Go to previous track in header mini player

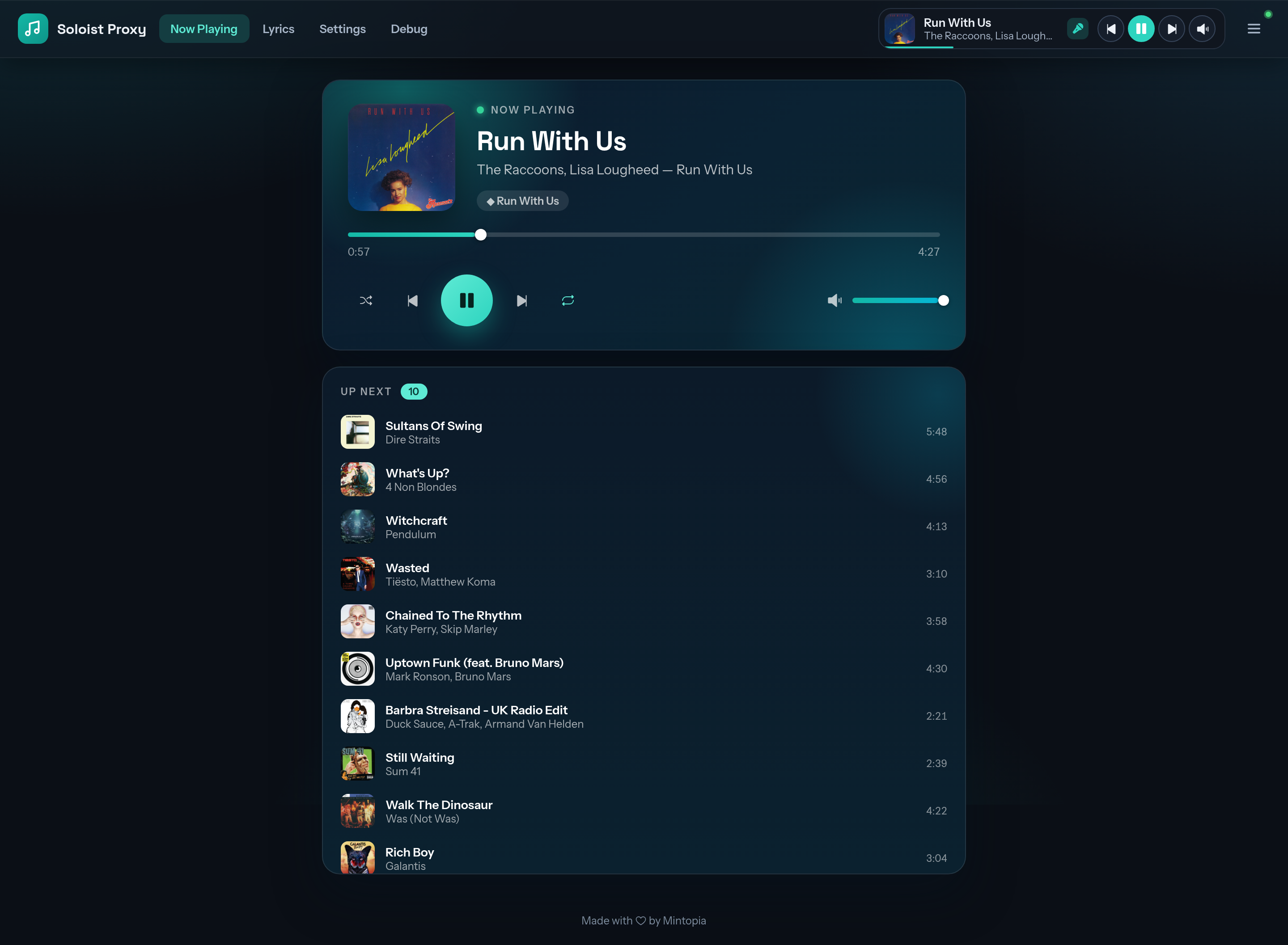[1110, 29]
